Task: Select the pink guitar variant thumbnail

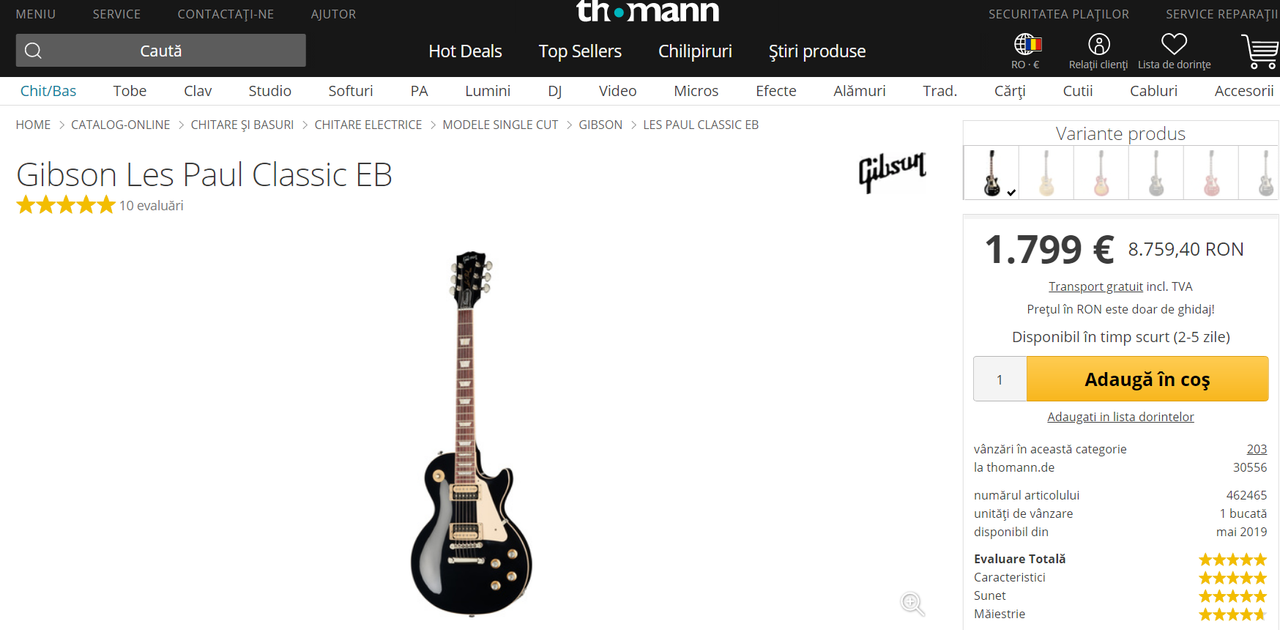Action: [1210, 173]
